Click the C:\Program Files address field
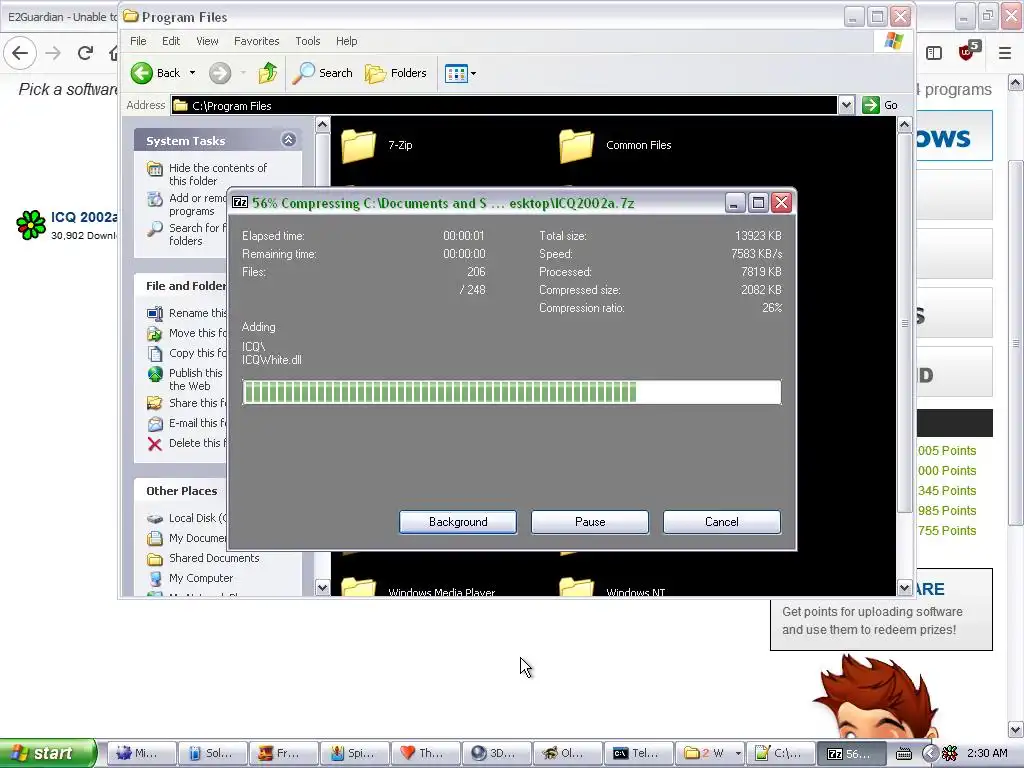The width and height of the screenshot is (1024, 768). pos(504,105)
